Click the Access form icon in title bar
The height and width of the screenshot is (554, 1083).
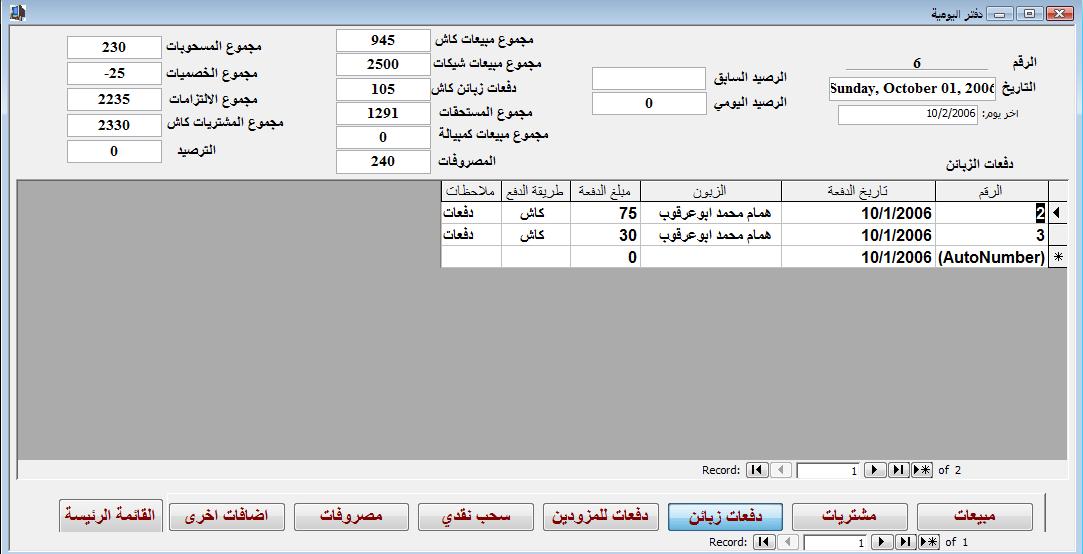(19, 12)
